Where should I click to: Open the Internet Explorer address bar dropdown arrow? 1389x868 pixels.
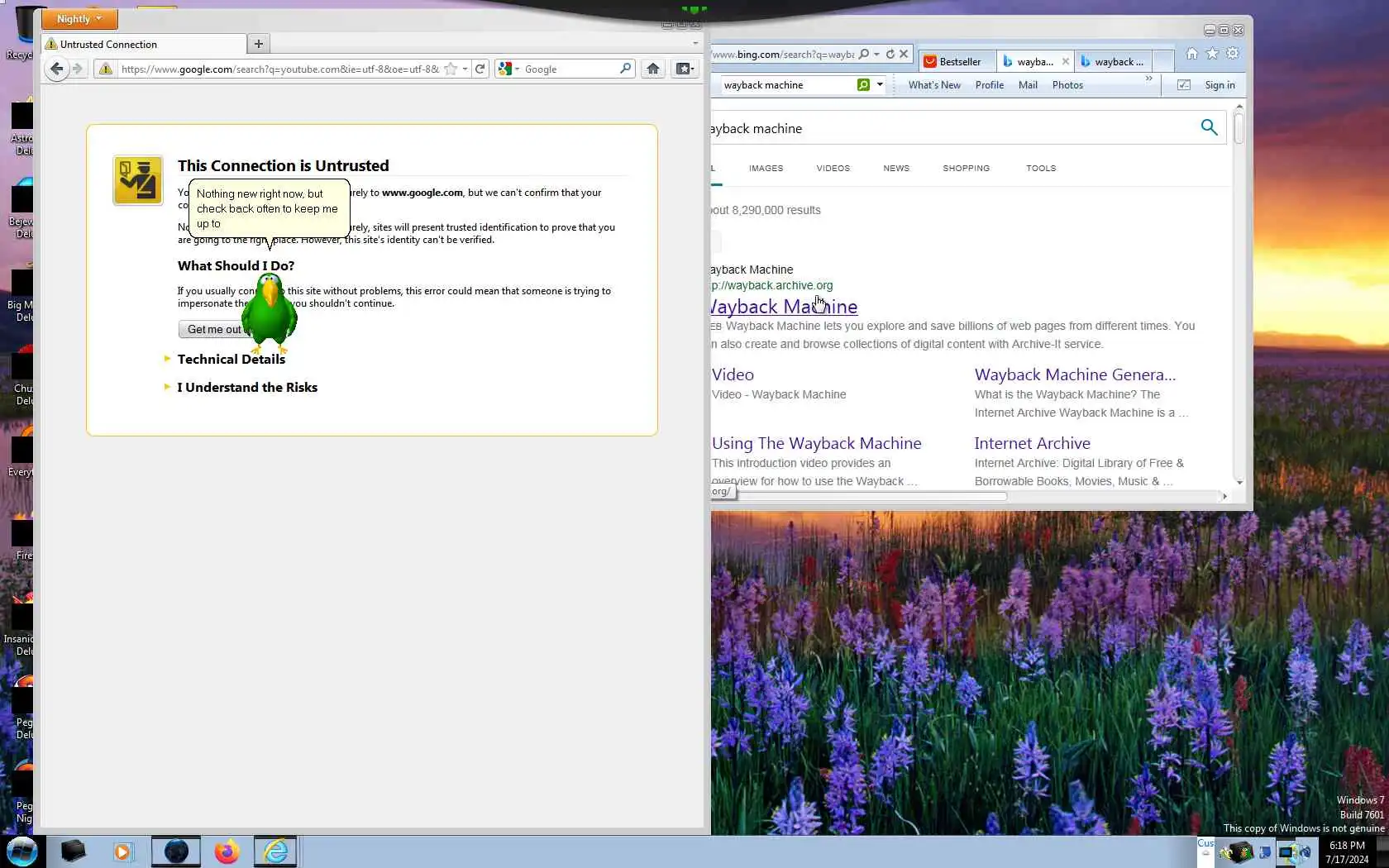click(x=876, y=54)
